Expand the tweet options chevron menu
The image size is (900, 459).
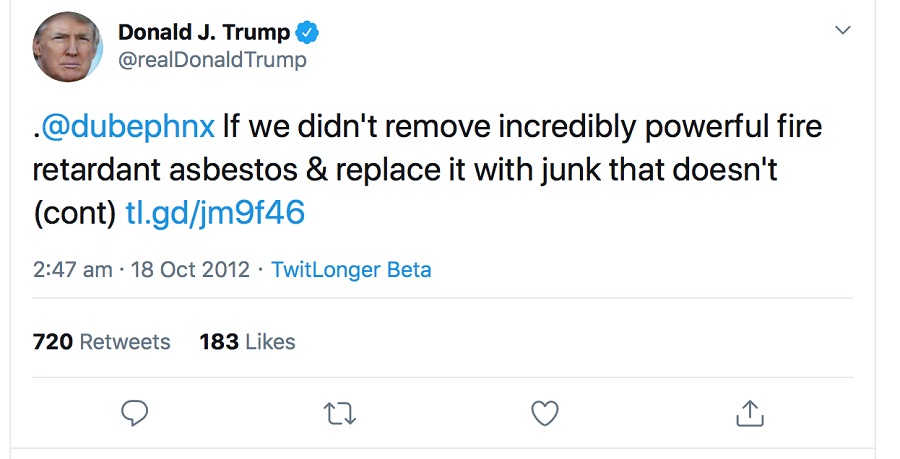pos(842,31)
